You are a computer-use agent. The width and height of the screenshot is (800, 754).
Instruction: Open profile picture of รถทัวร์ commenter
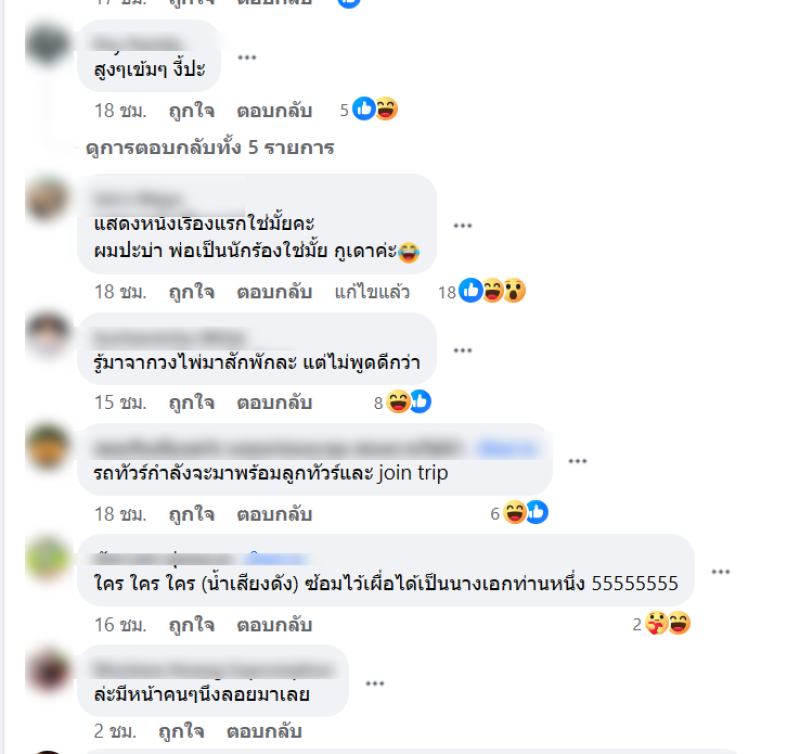pyautogui.click(x=47, y=446)
